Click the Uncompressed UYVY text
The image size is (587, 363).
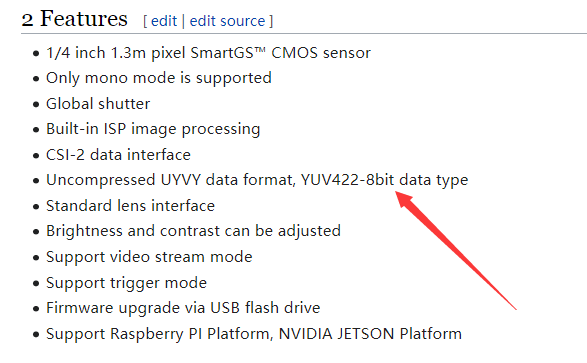[x=124, y=180]
